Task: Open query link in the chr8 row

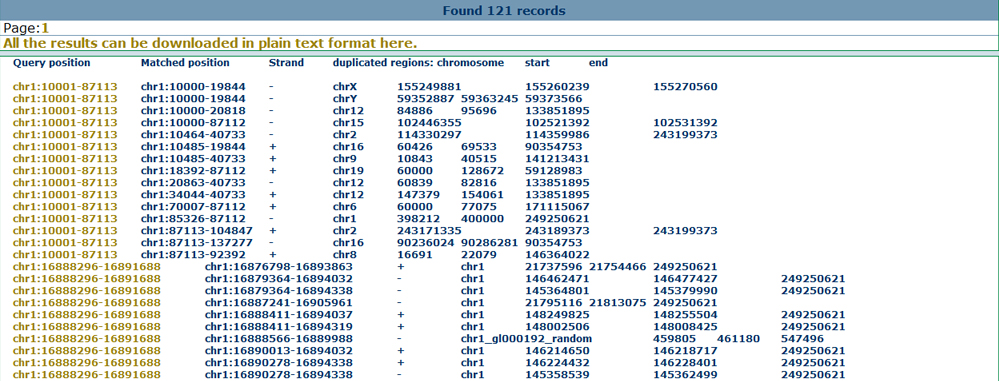Action: (65, 254)
